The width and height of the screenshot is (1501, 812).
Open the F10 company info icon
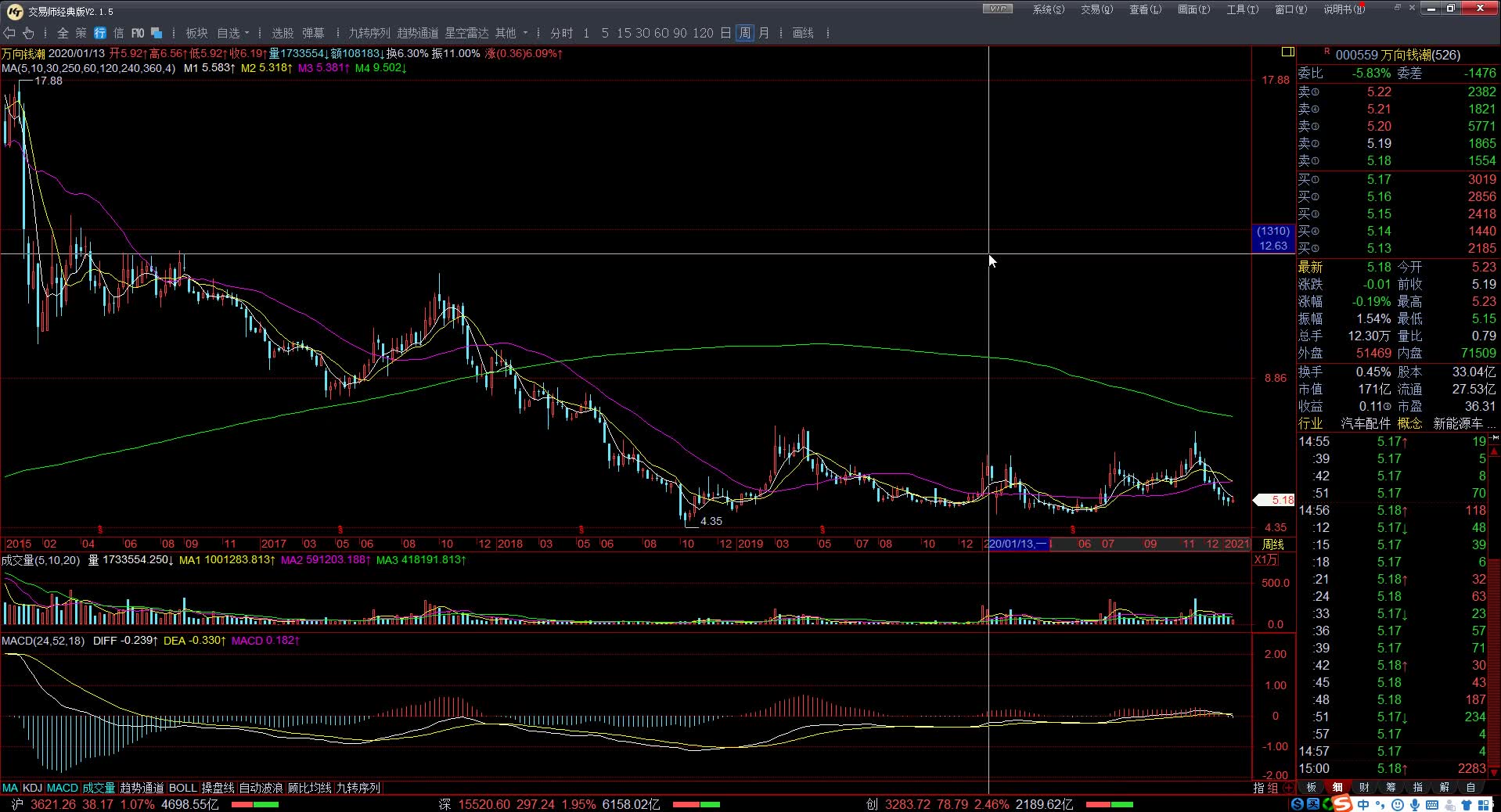(x=138, y=33)
